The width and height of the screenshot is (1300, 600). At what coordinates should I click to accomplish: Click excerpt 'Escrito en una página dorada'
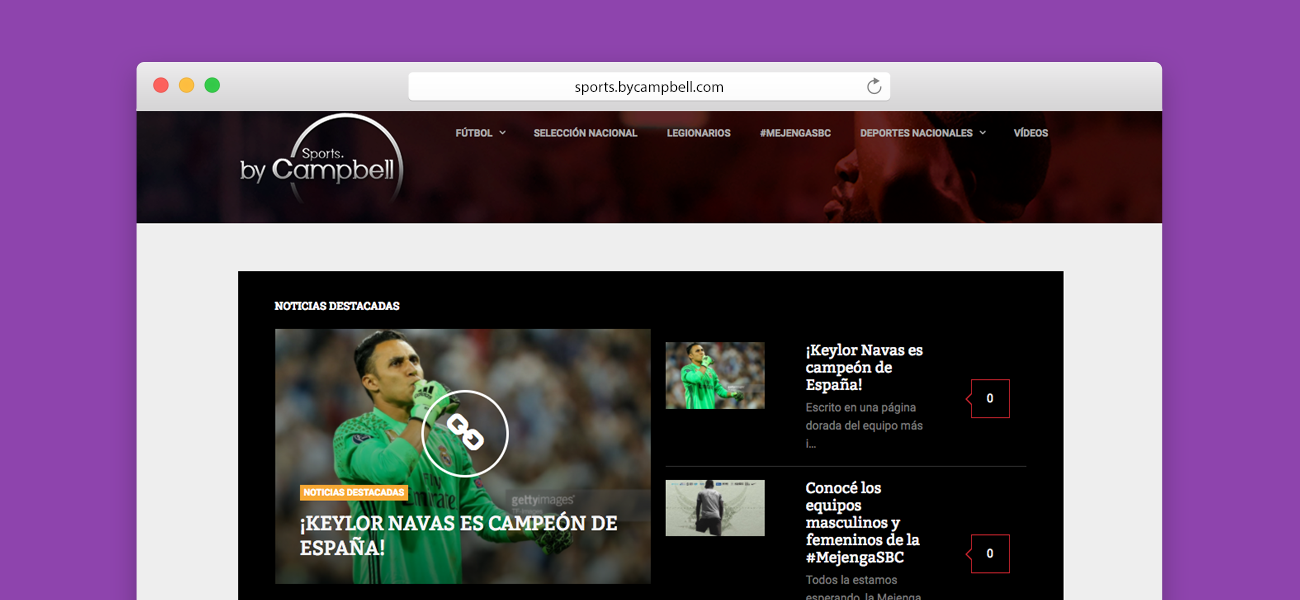pyautogui.click(x=864, y=425)
